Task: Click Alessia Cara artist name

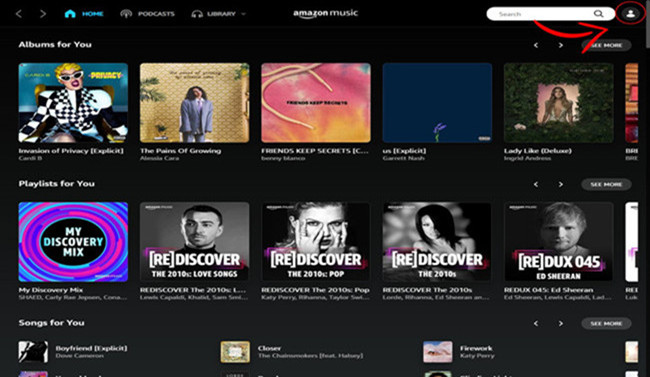Action: (x=160, y=158)
